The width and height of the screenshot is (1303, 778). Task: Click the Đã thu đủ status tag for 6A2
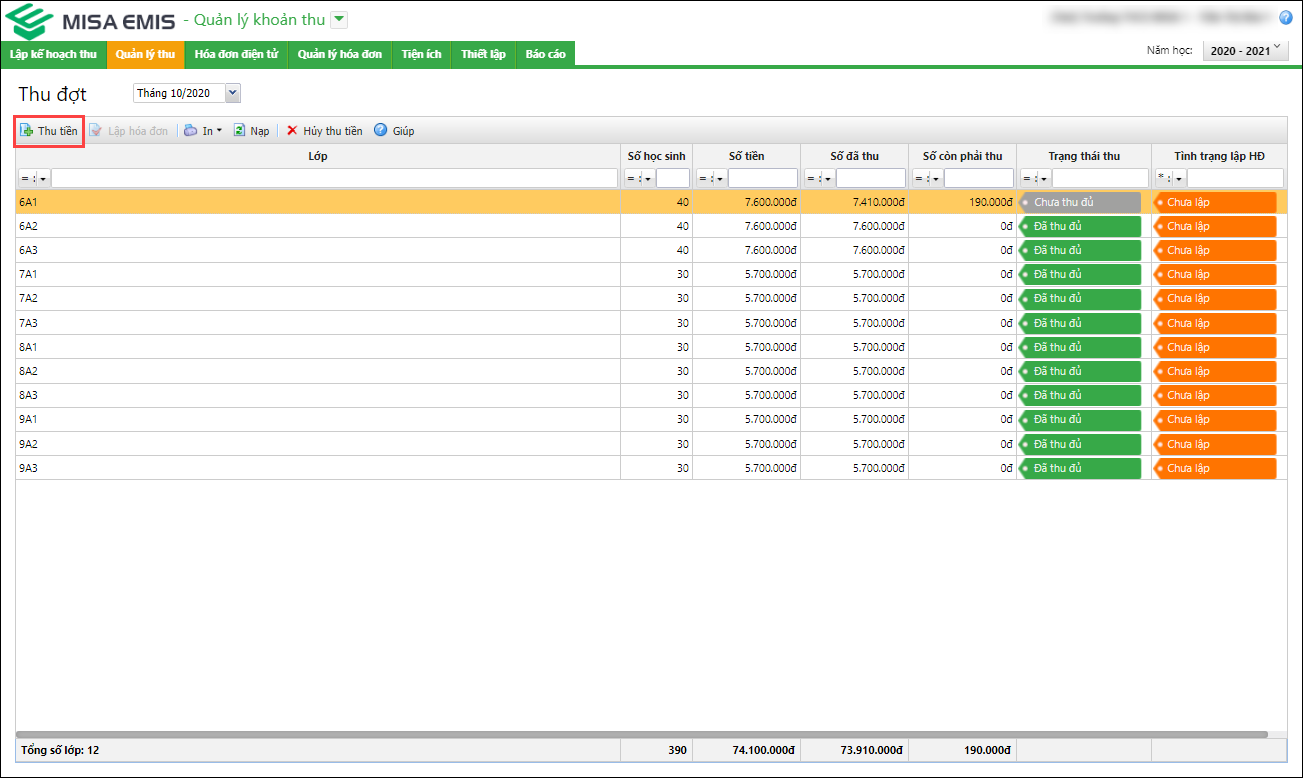tap(1080, 226)
